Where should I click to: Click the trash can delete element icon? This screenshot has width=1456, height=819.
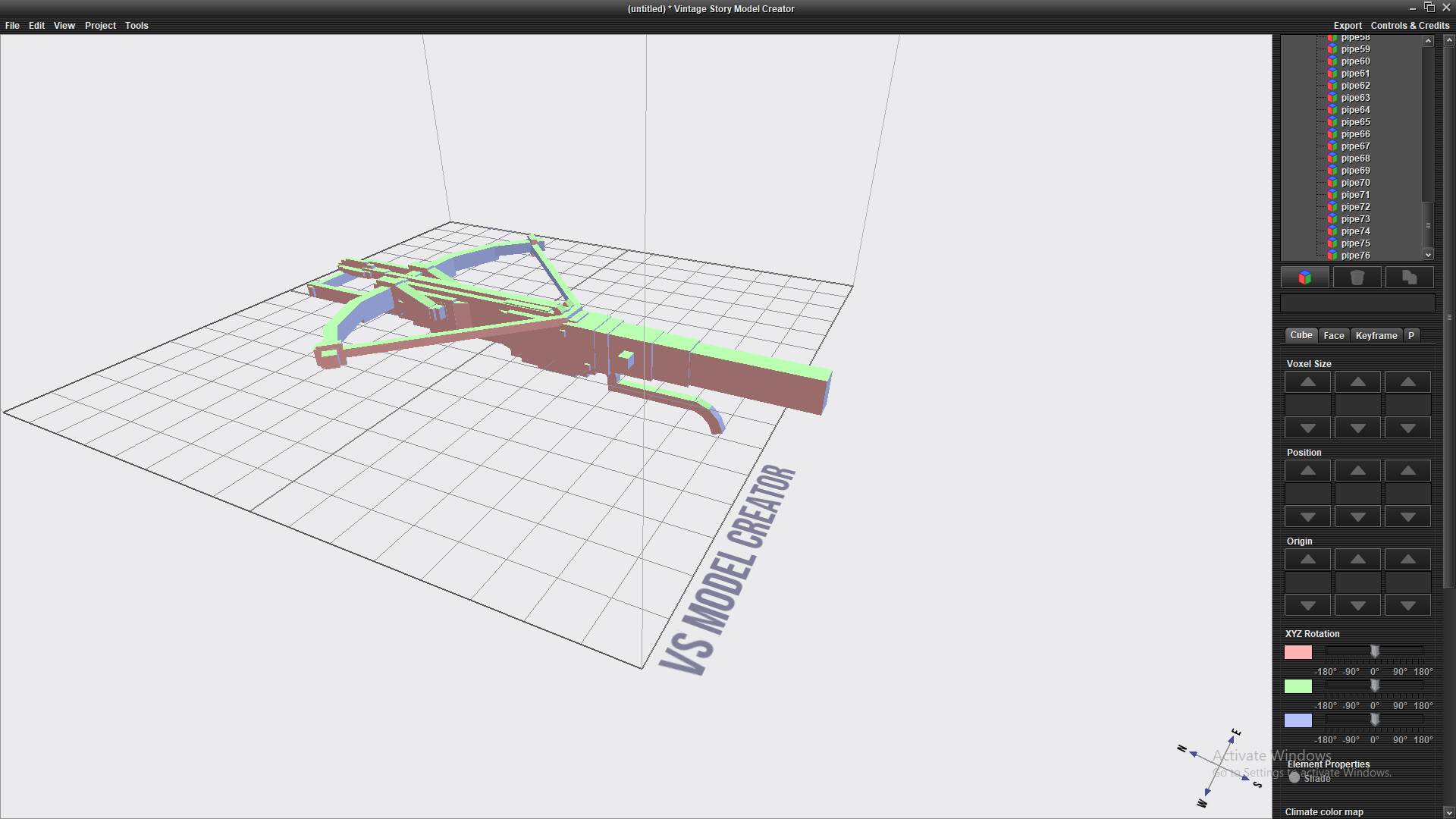click(x=1357, y=278)
